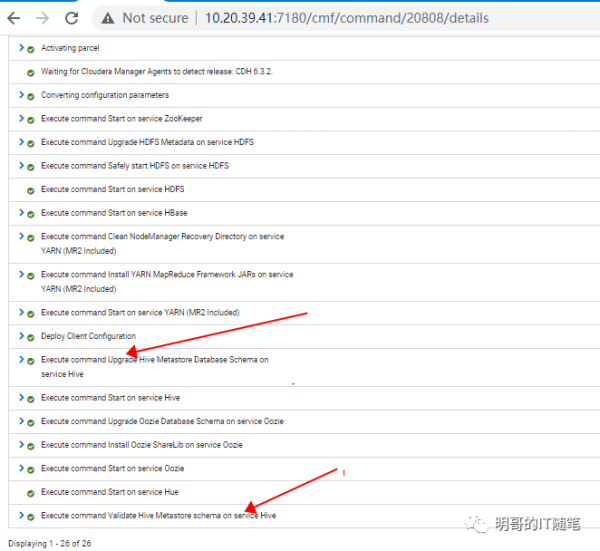The width and height of the screenshot is (600, 551).
Task: Expand Upgrade Hive Metastore Database Schema step
Action: tap(21, 359)
